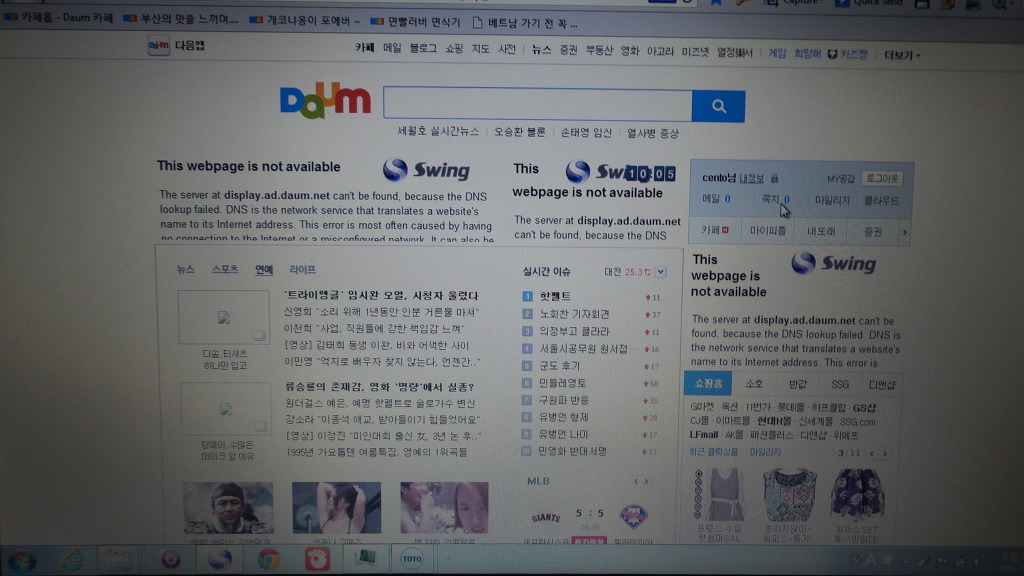Viewport: 1024px width, 576px height.
Task: Switch to the 스포츠 tab
Action: [x=225, y=268]
